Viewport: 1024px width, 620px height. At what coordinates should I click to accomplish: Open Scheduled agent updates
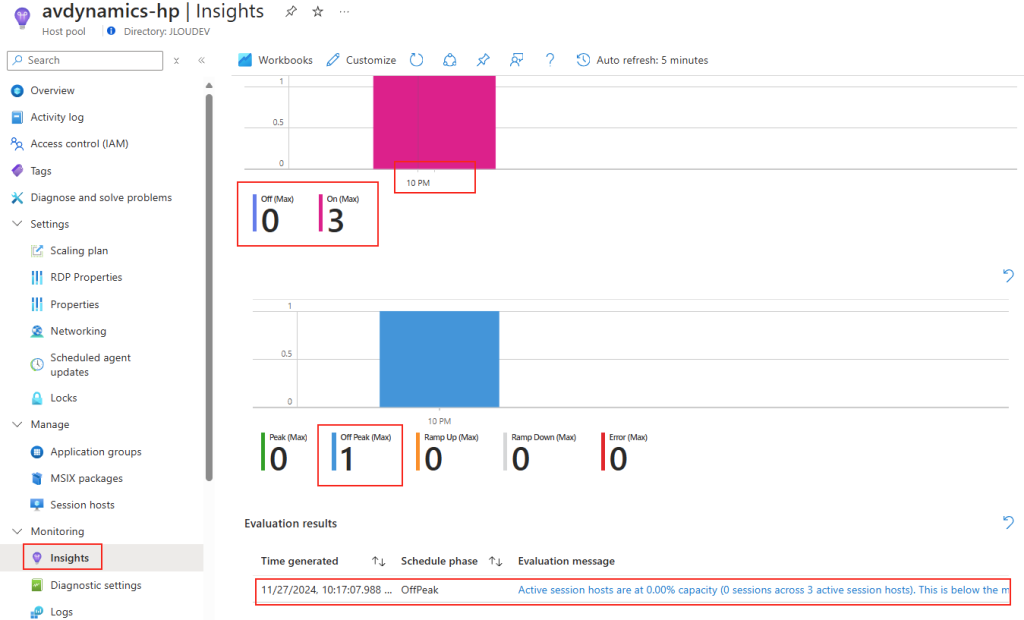point(90,365)
